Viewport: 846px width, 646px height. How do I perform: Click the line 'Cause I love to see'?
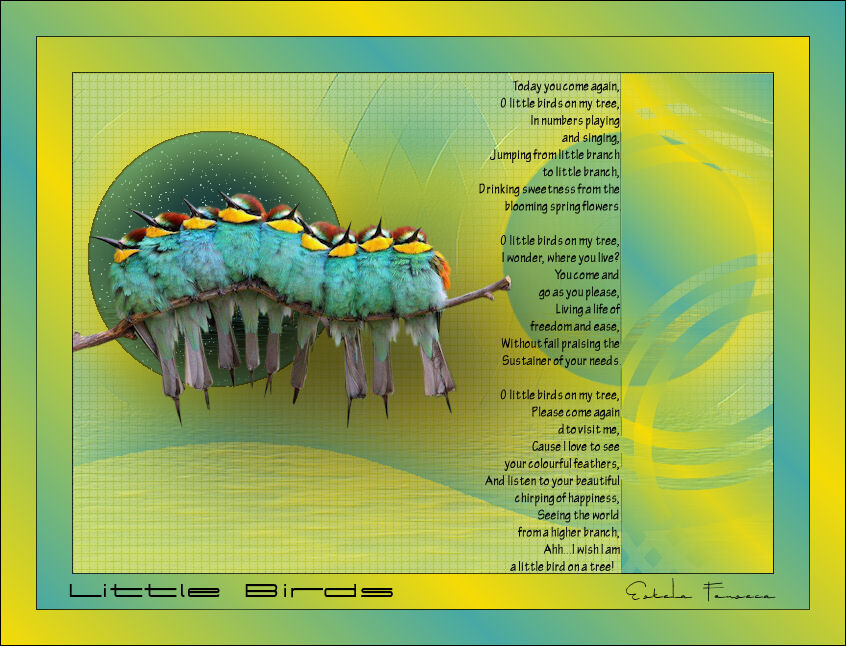pyautogui.click(x=576, y=446)
